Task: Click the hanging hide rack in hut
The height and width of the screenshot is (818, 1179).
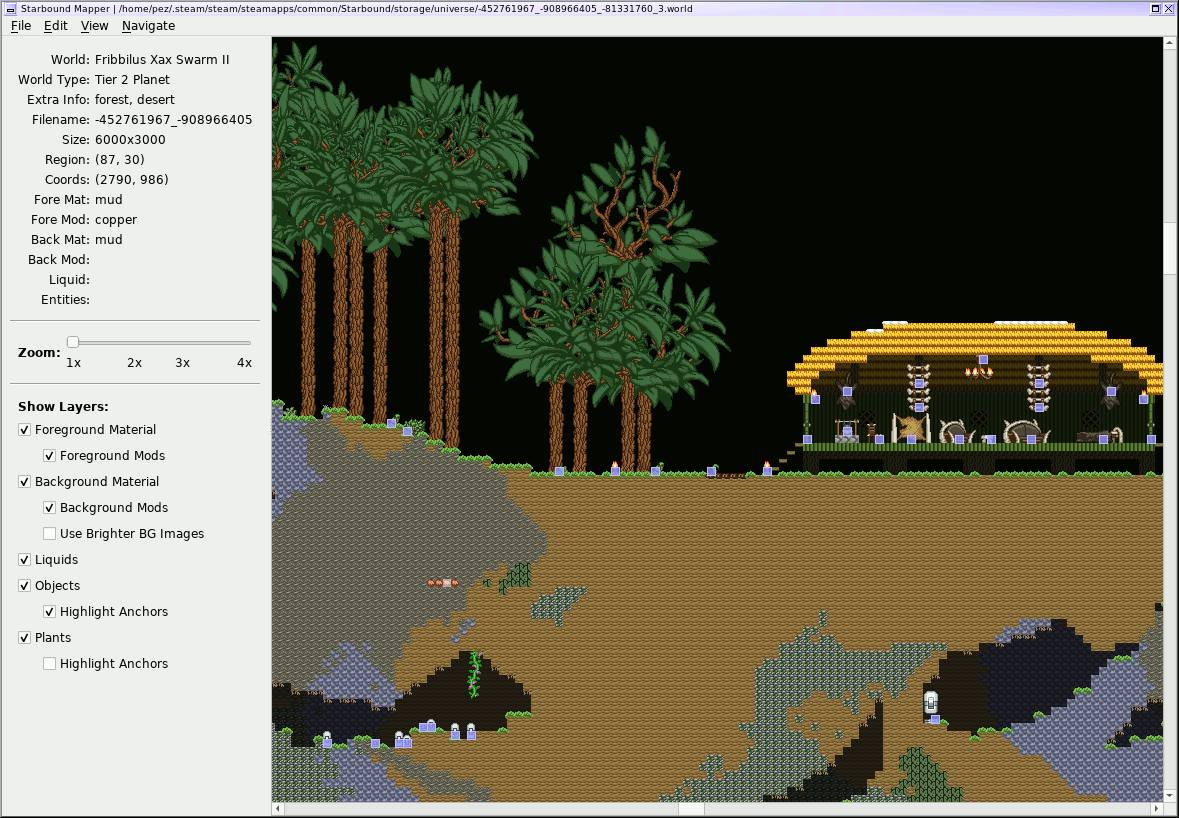Action: click(x=911, y=428)
